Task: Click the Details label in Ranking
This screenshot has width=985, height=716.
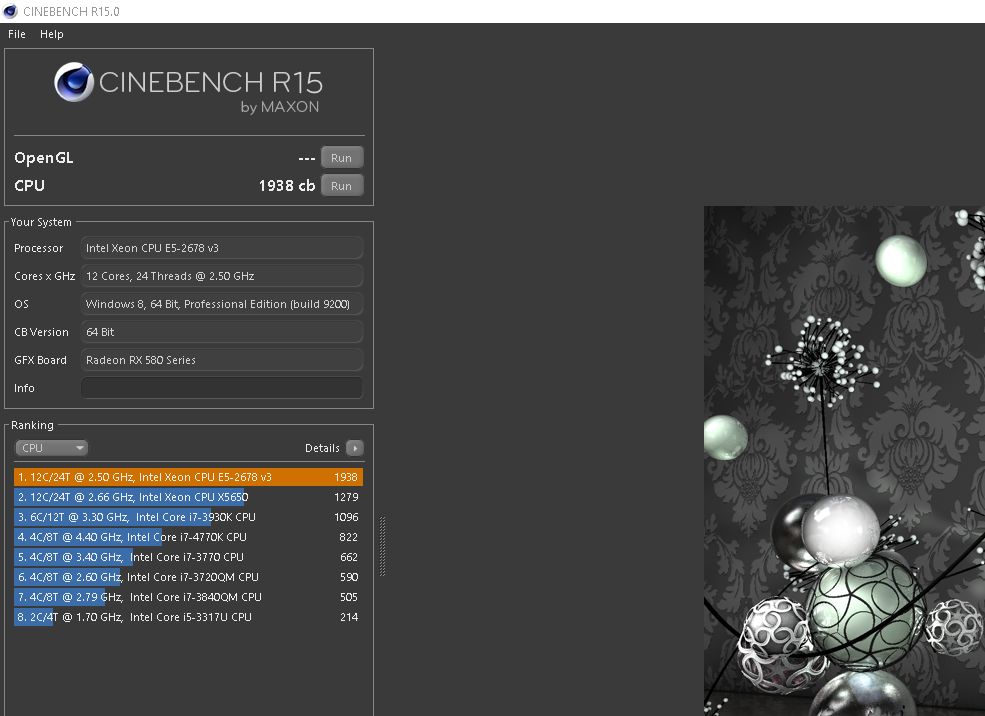Action: coord(322,448)
